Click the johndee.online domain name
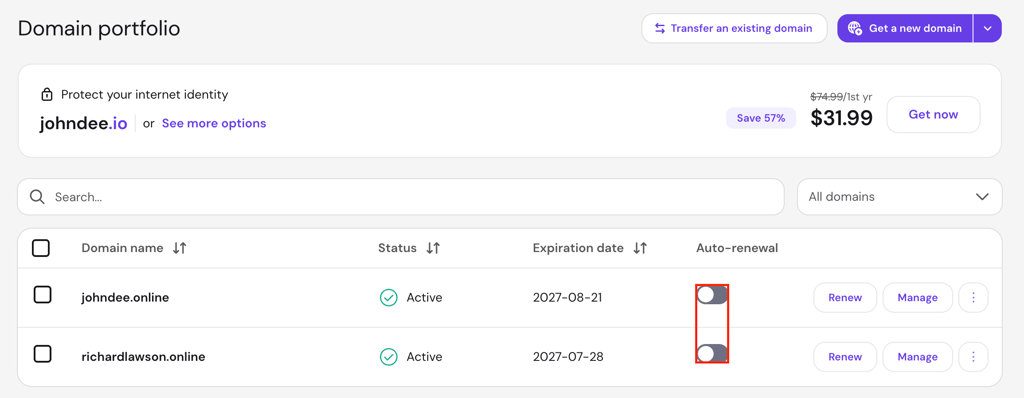 (125, 297)
